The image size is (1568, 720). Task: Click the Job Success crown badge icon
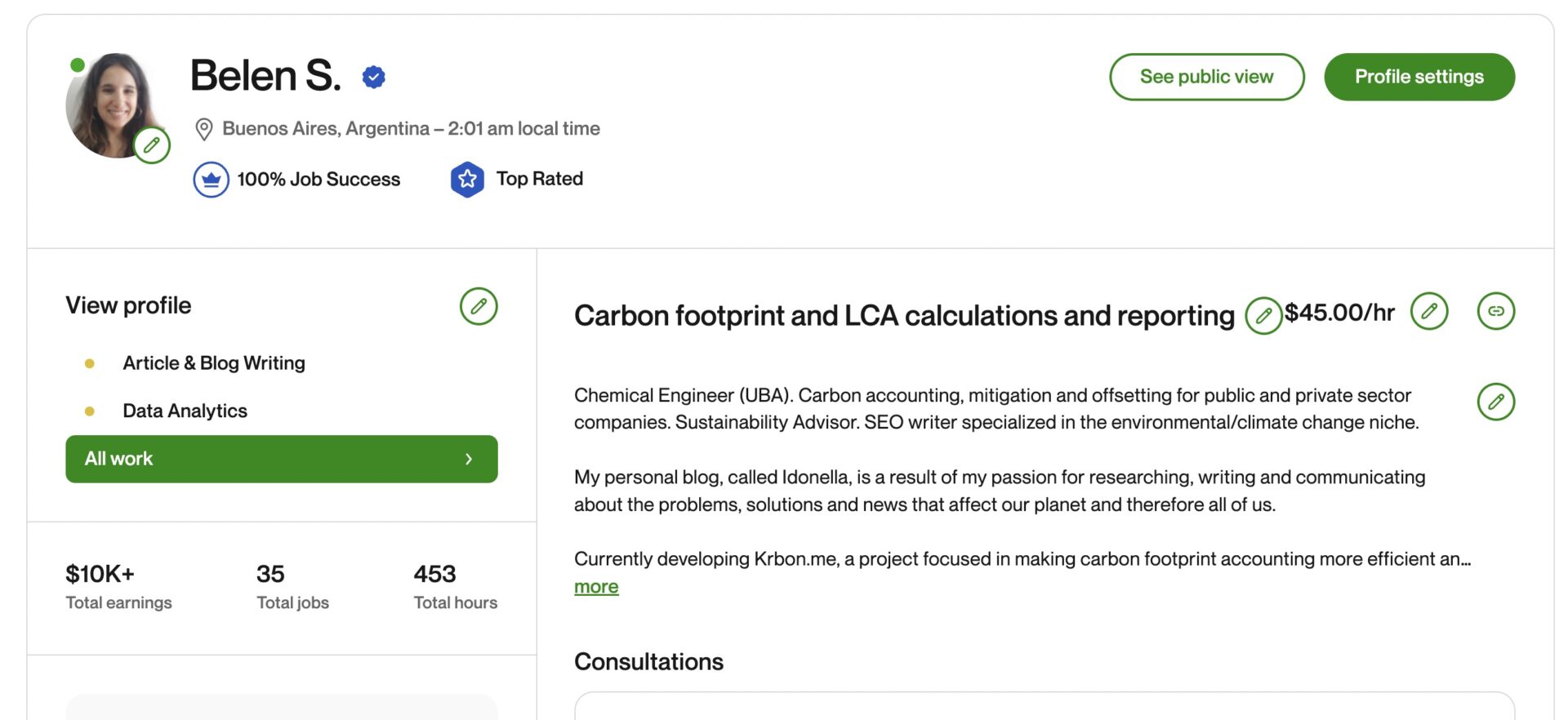[211, 180]
